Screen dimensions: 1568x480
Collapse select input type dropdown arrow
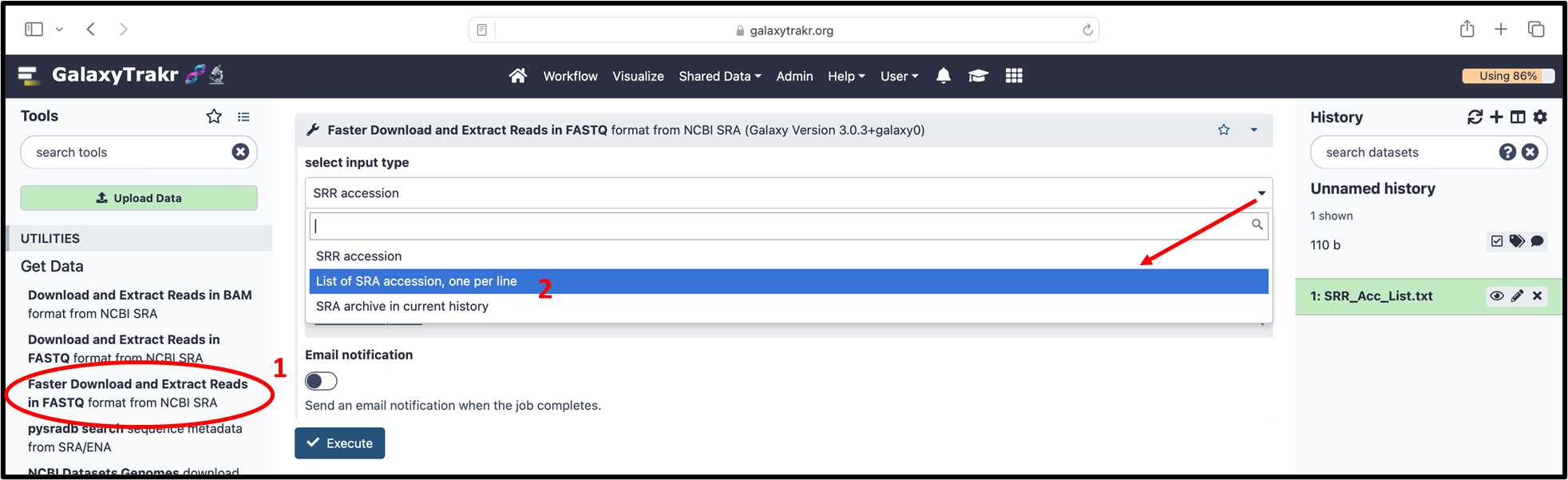pyautogui.click(x=1261, y=193)
